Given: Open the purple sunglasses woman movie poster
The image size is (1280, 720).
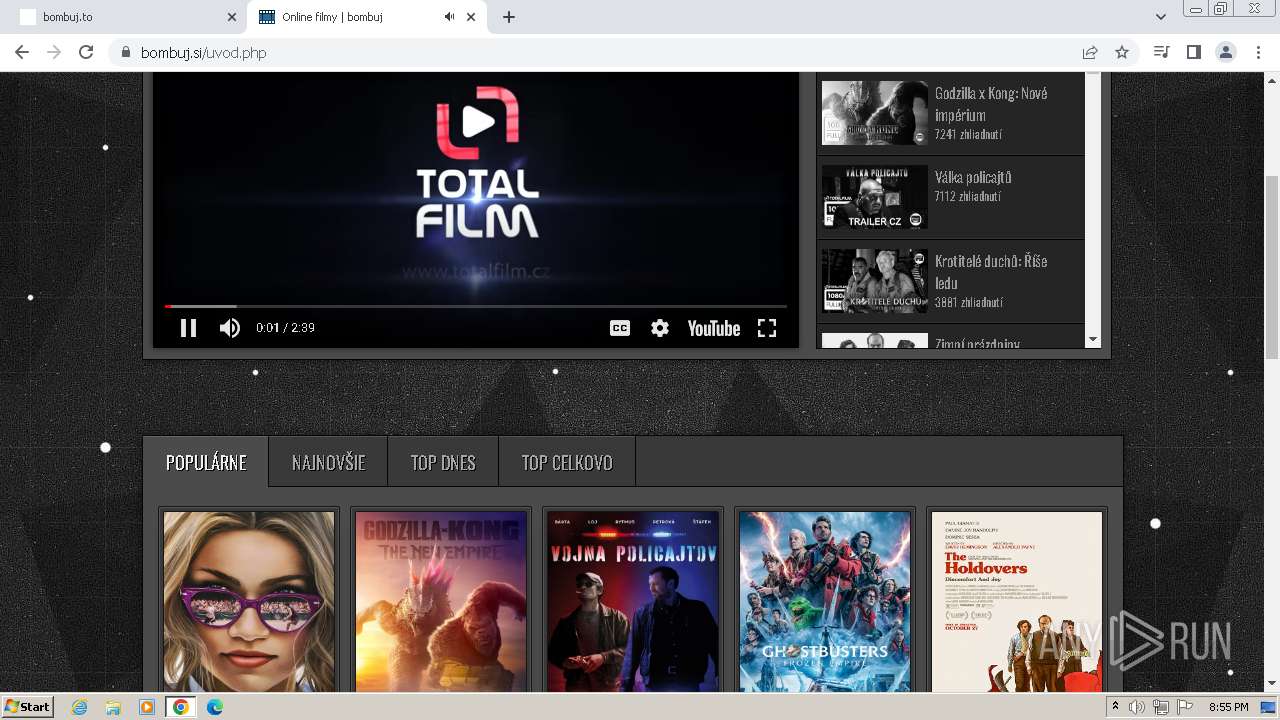Looking at the screenshot, I should click(x=249, y=601).
